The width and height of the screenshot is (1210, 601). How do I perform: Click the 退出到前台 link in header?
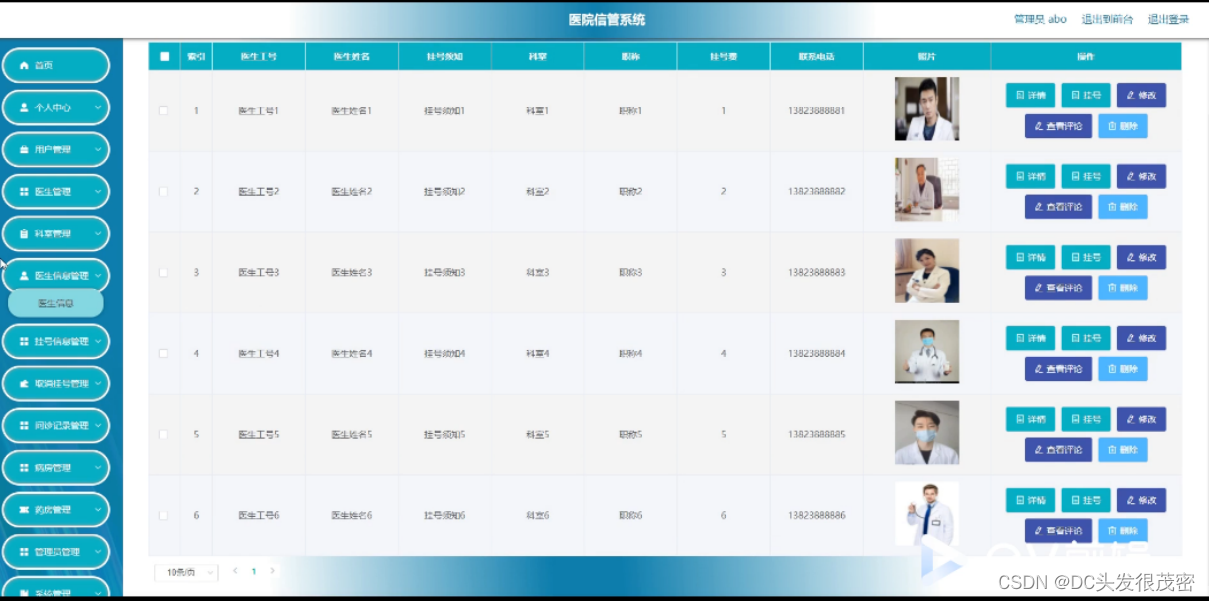pos(1108,19)
